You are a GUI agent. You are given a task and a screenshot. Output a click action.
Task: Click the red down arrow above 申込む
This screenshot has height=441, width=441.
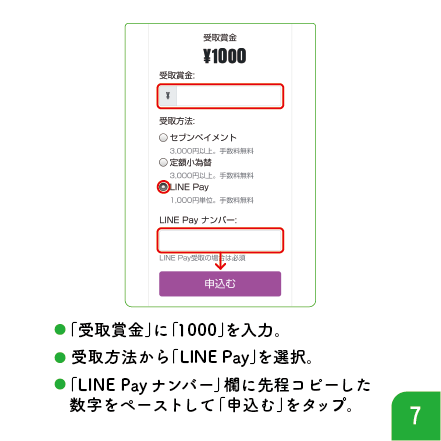click(220, 261)
